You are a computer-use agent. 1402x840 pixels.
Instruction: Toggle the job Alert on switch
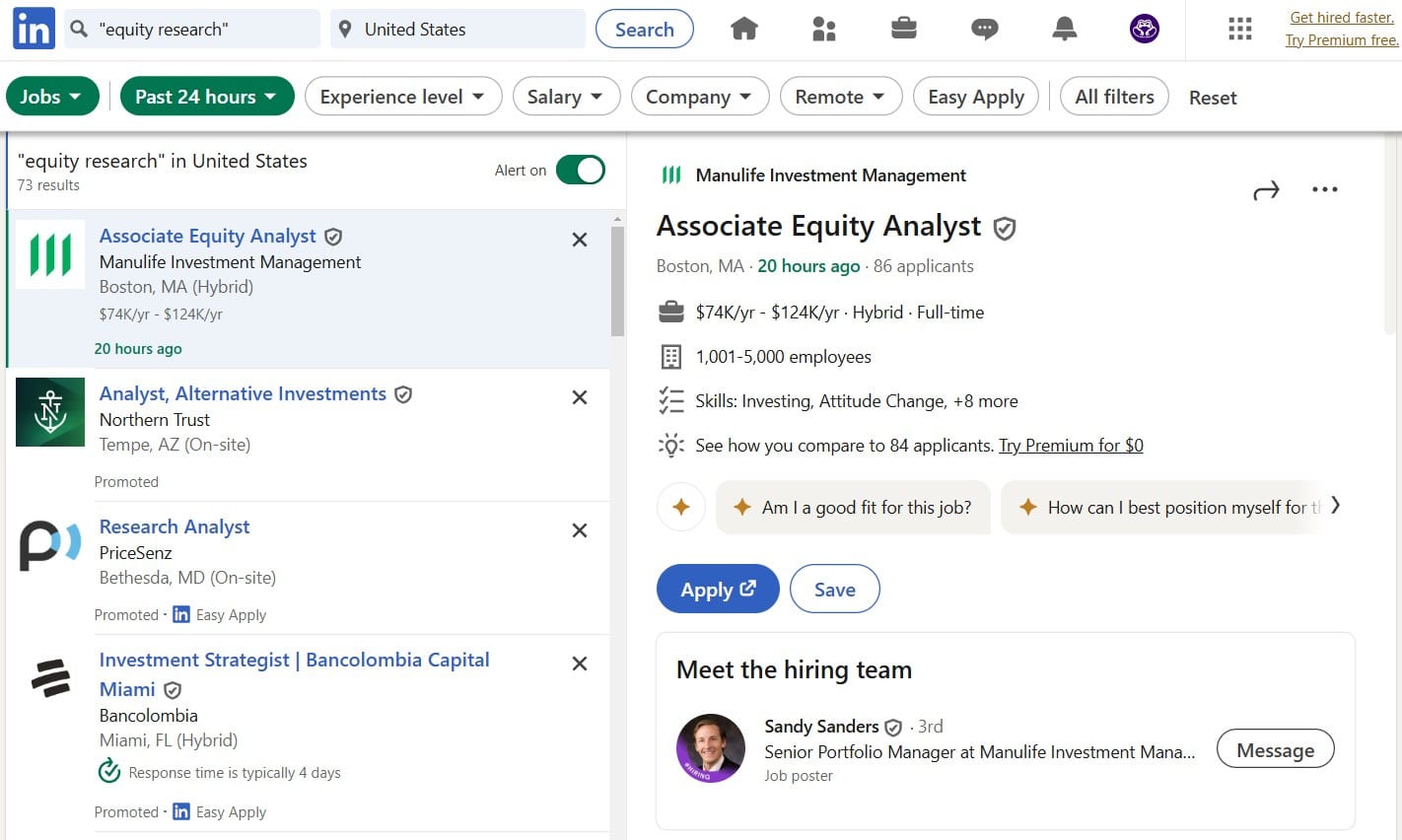(x=581, y=171)
